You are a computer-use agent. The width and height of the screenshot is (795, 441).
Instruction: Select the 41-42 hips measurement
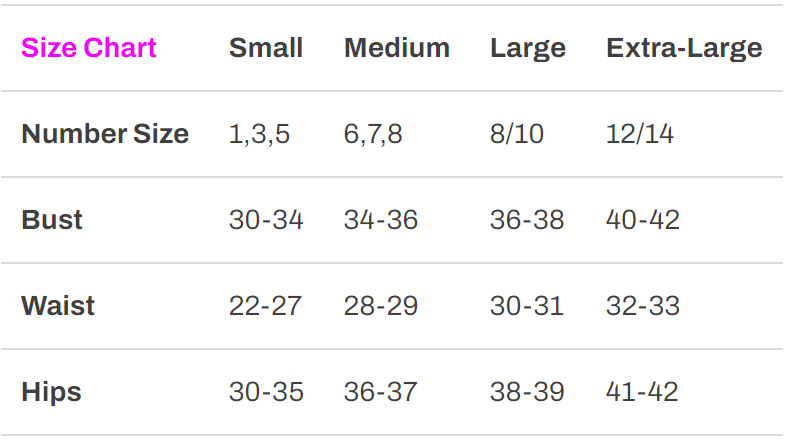[x=642, y=392]
